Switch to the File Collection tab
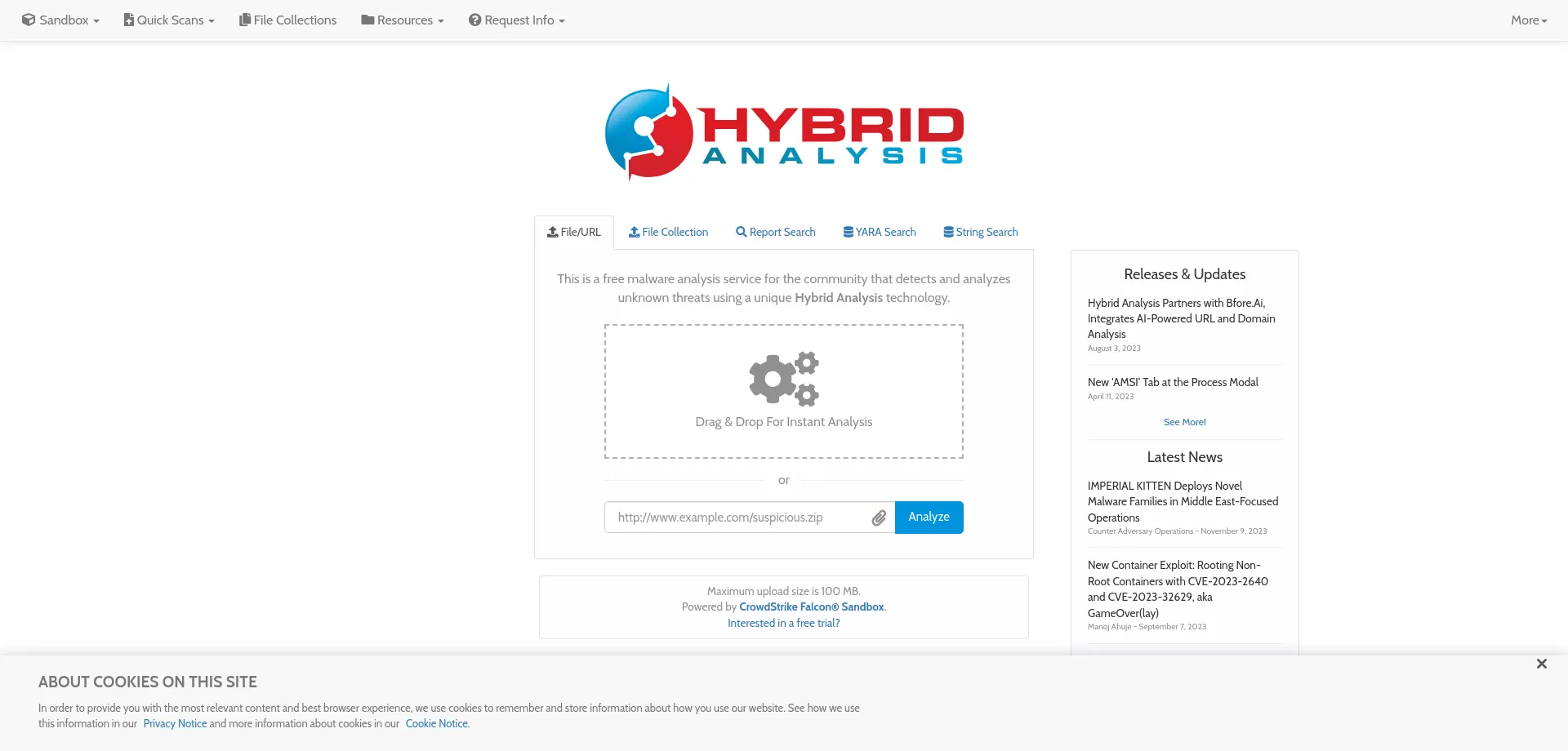The height and width of the screenshot is (751, 1568). (x=668, y=233)
